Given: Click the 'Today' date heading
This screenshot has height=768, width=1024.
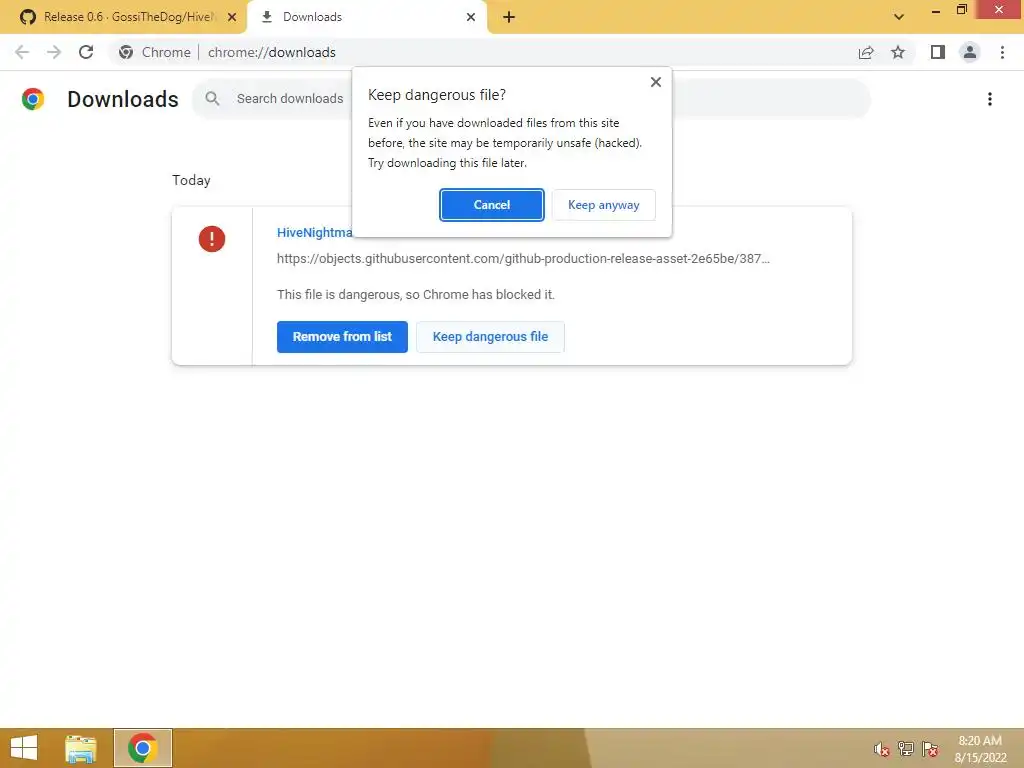Looking at the screenshot, I should [191, 180].
